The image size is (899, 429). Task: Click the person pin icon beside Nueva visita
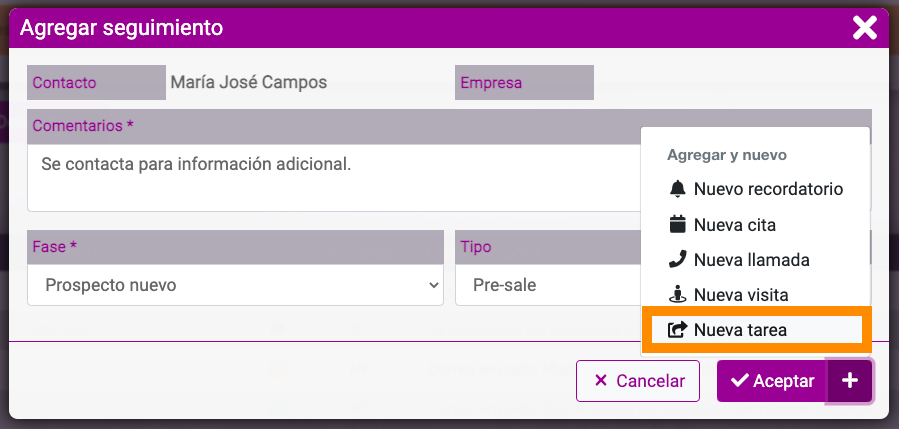pyautogui.click(x=677, y=295)
